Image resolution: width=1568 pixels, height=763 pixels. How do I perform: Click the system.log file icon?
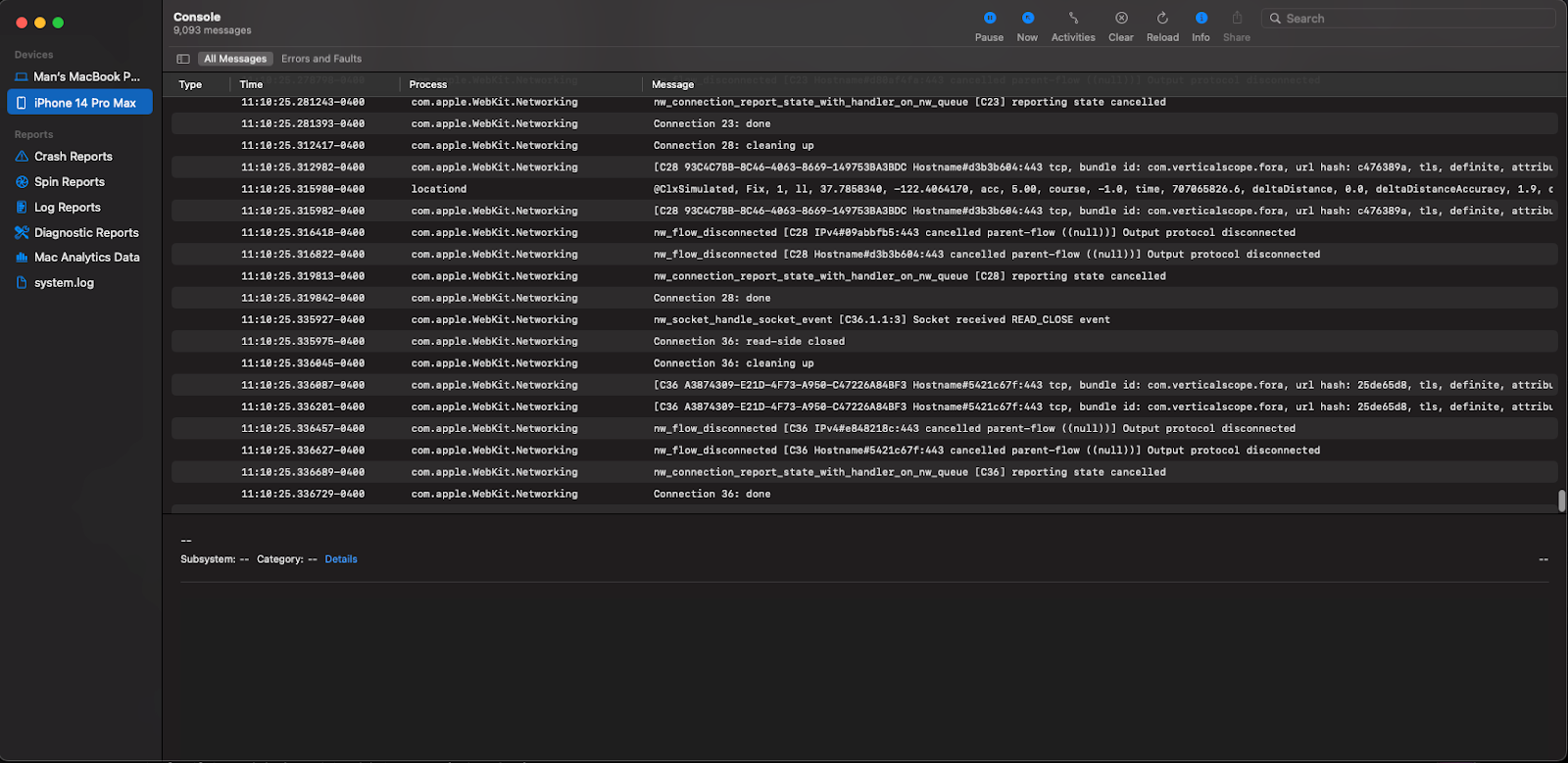pos(22,283)
